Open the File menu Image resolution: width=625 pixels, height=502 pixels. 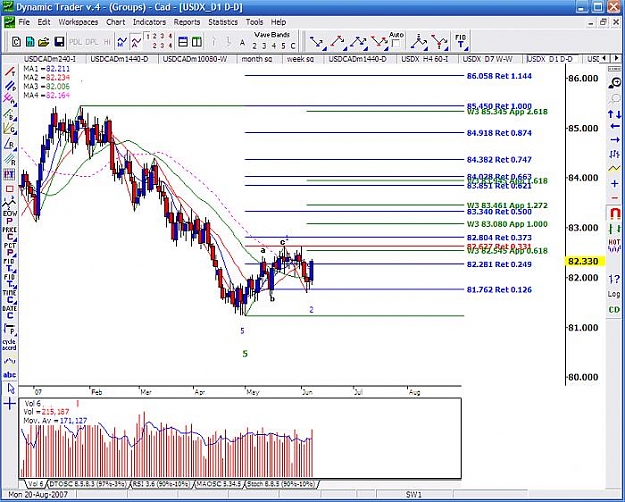[x=24, y=22]
